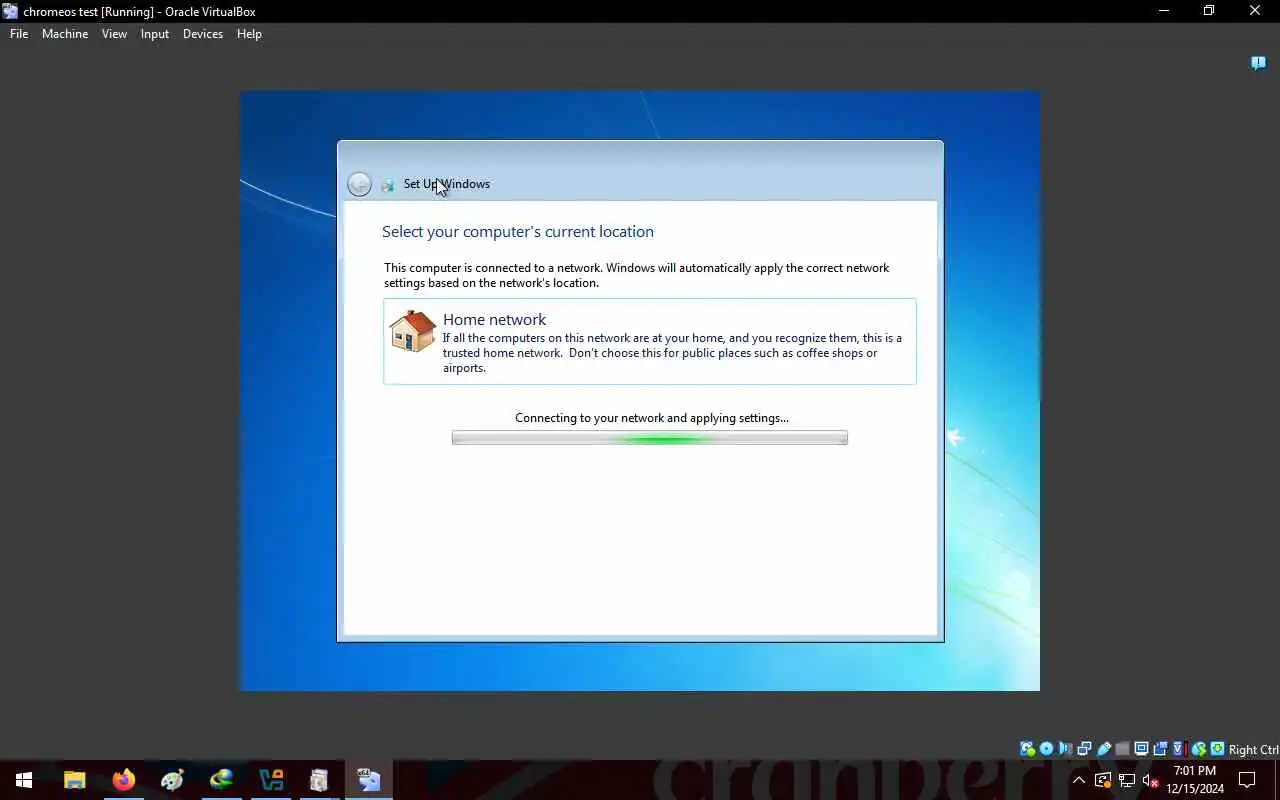Open the VirtualBox notification center icon
This screenshot has width=1280, height=800.
coord(1259,63)
